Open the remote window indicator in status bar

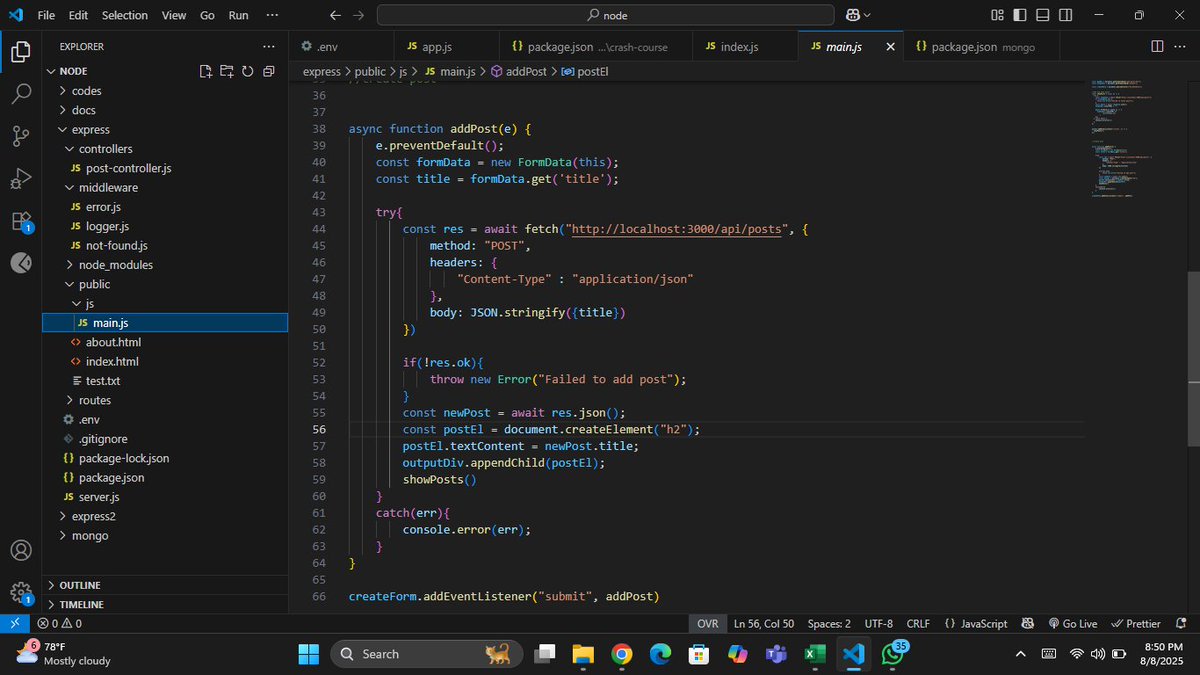[15, 623]
